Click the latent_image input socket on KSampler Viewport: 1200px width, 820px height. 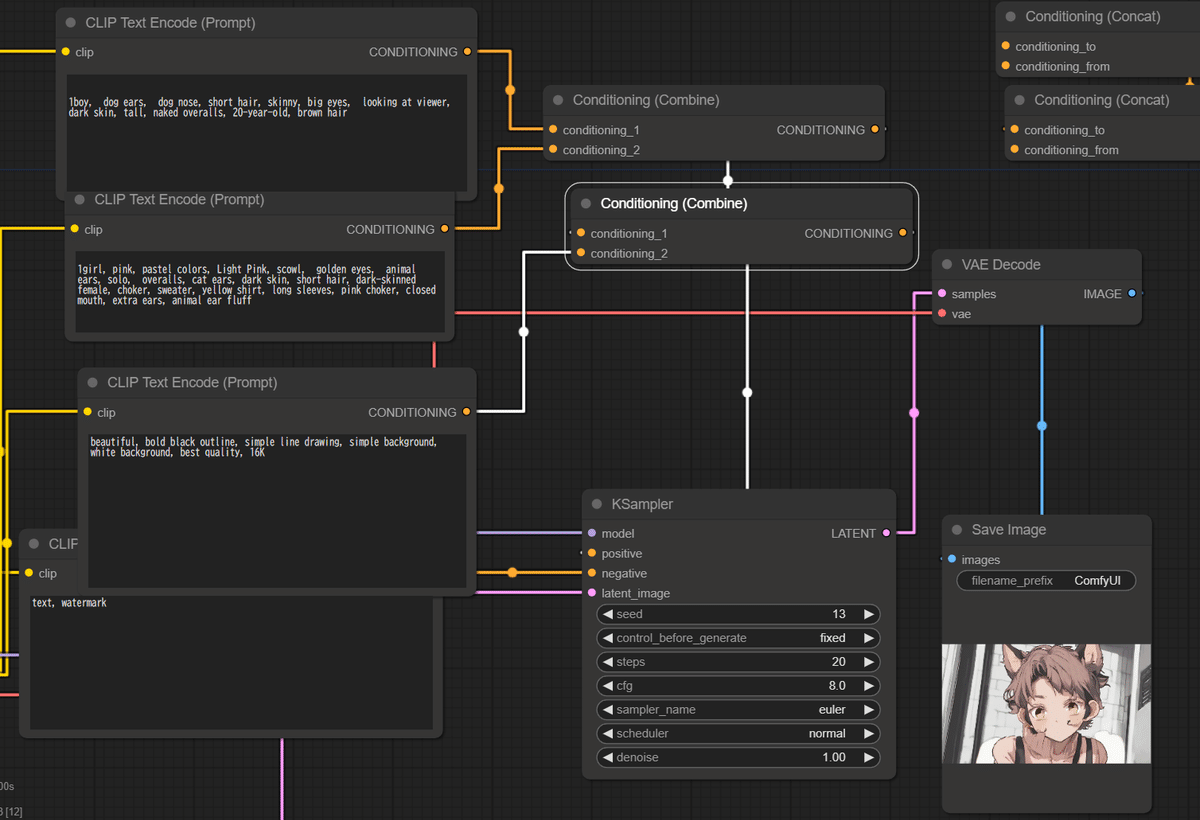tap(592, 593)
